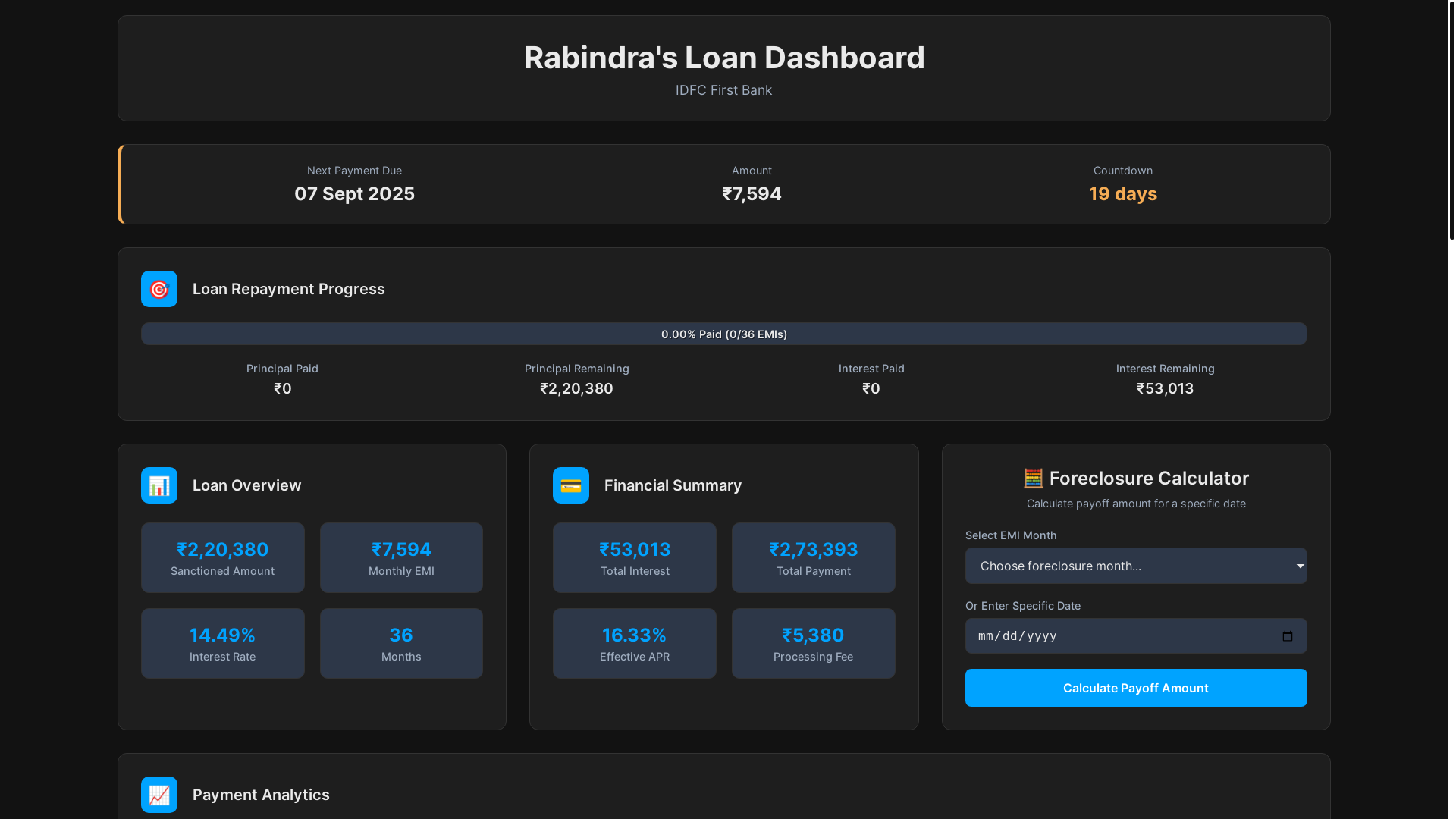Click the Principal Remaining ₹2,20,380 value
This screenshot has height=819, width=1456.
(x=576, y=388)
